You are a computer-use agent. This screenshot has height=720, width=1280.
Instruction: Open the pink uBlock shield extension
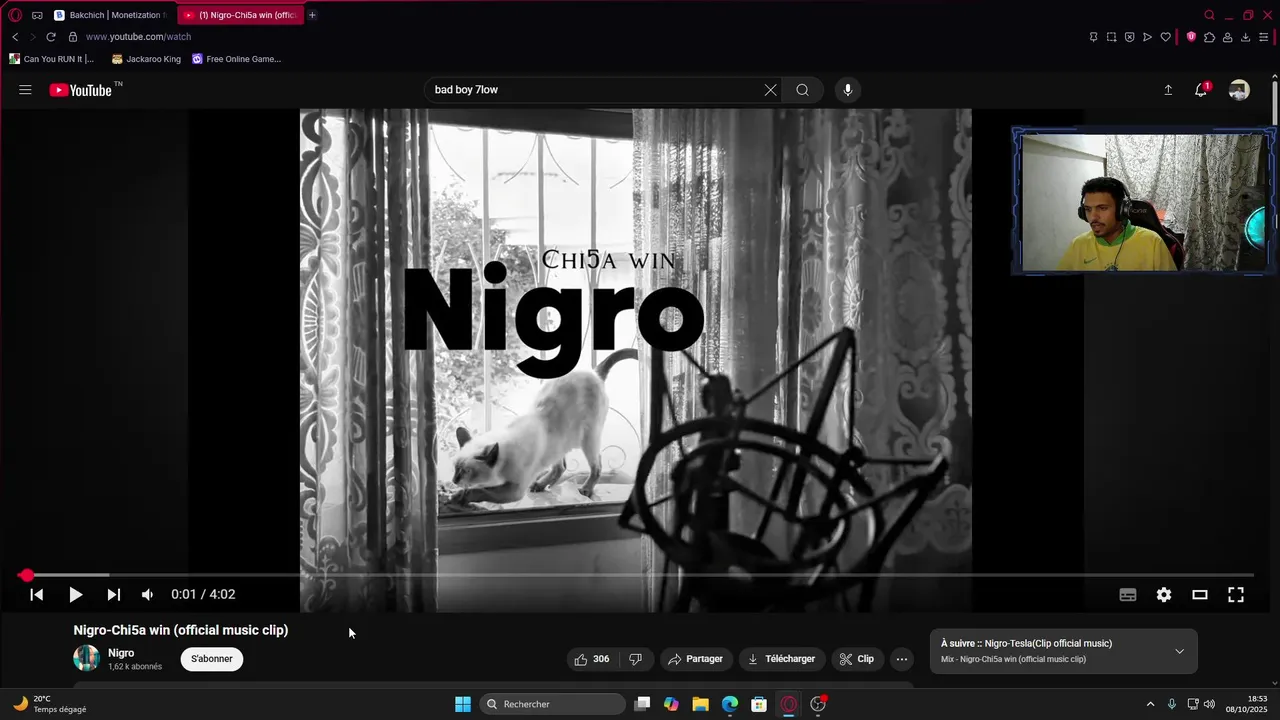(1191, 37)
